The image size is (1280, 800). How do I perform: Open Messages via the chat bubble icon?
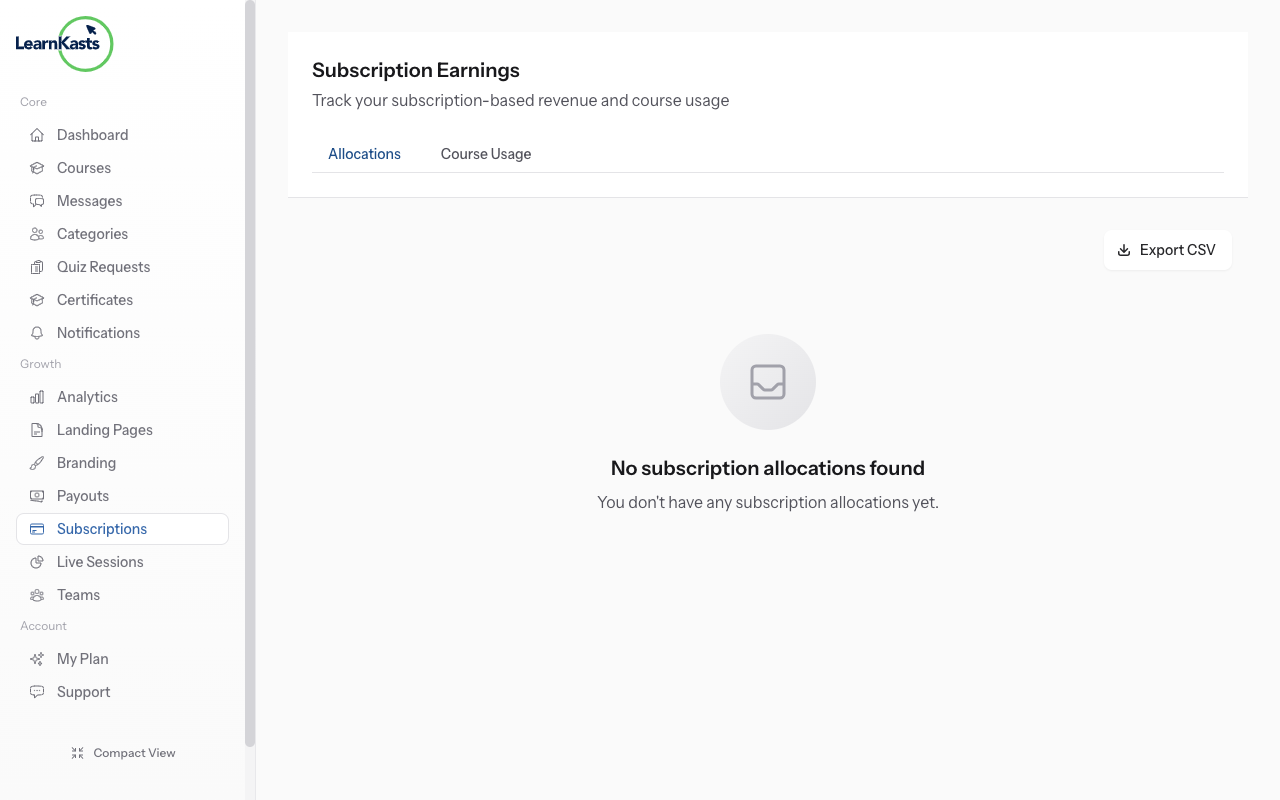click(x=37, y=200)
